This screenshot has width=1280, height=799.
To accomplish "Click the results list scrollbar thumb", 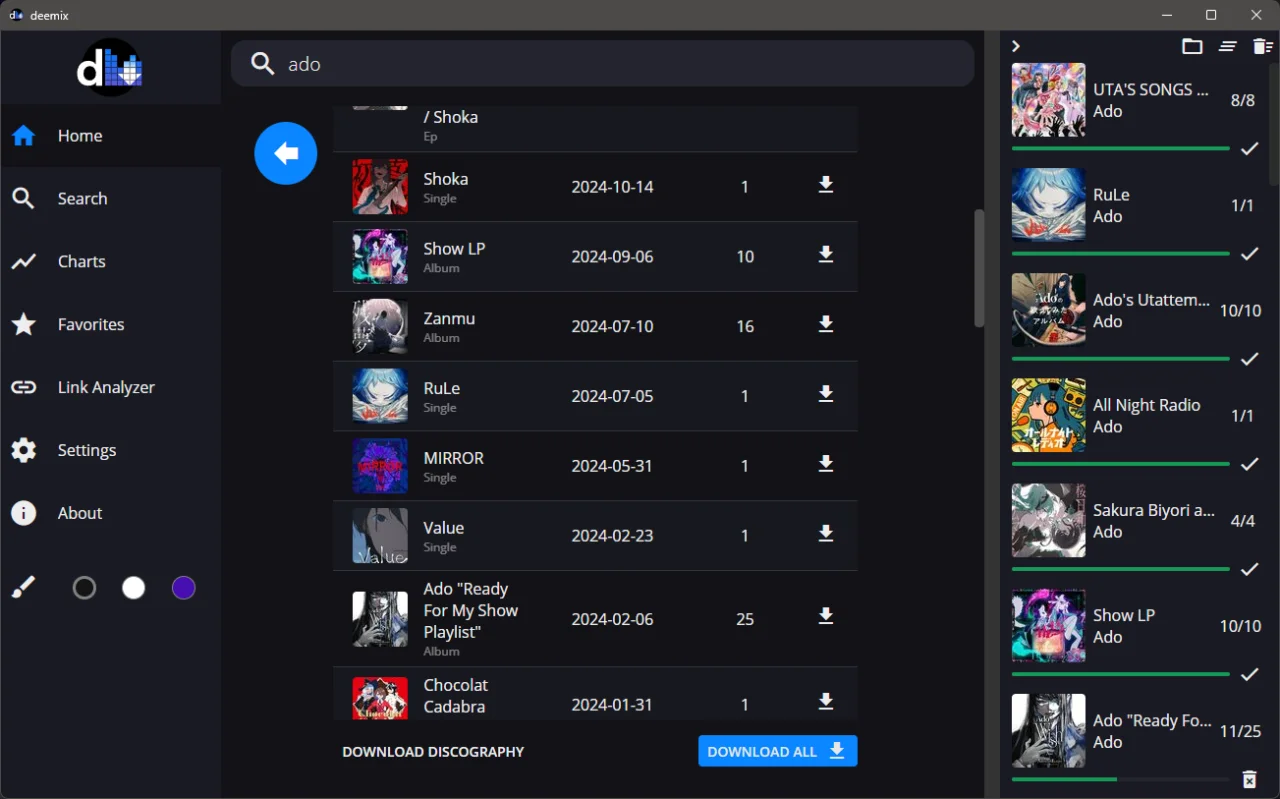I will [x=979, y=268].
